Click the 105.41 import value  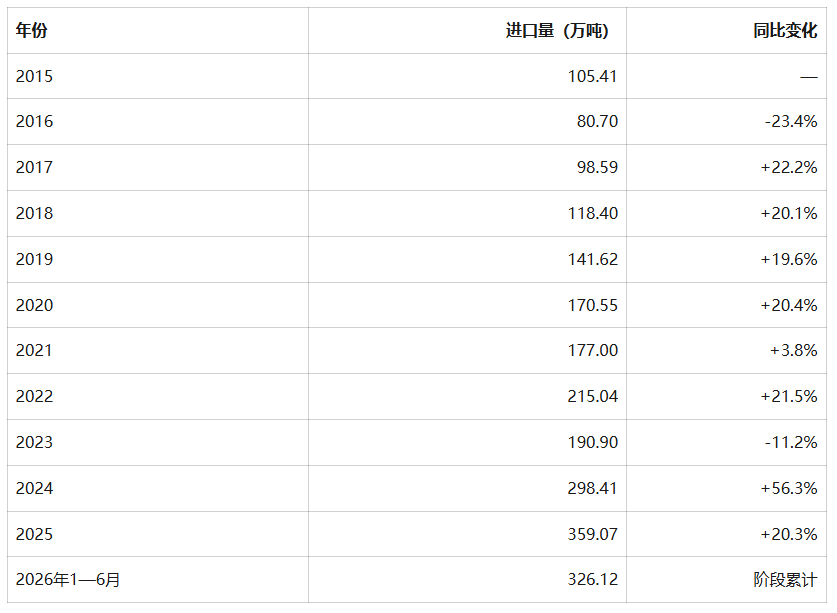point(593,76)
